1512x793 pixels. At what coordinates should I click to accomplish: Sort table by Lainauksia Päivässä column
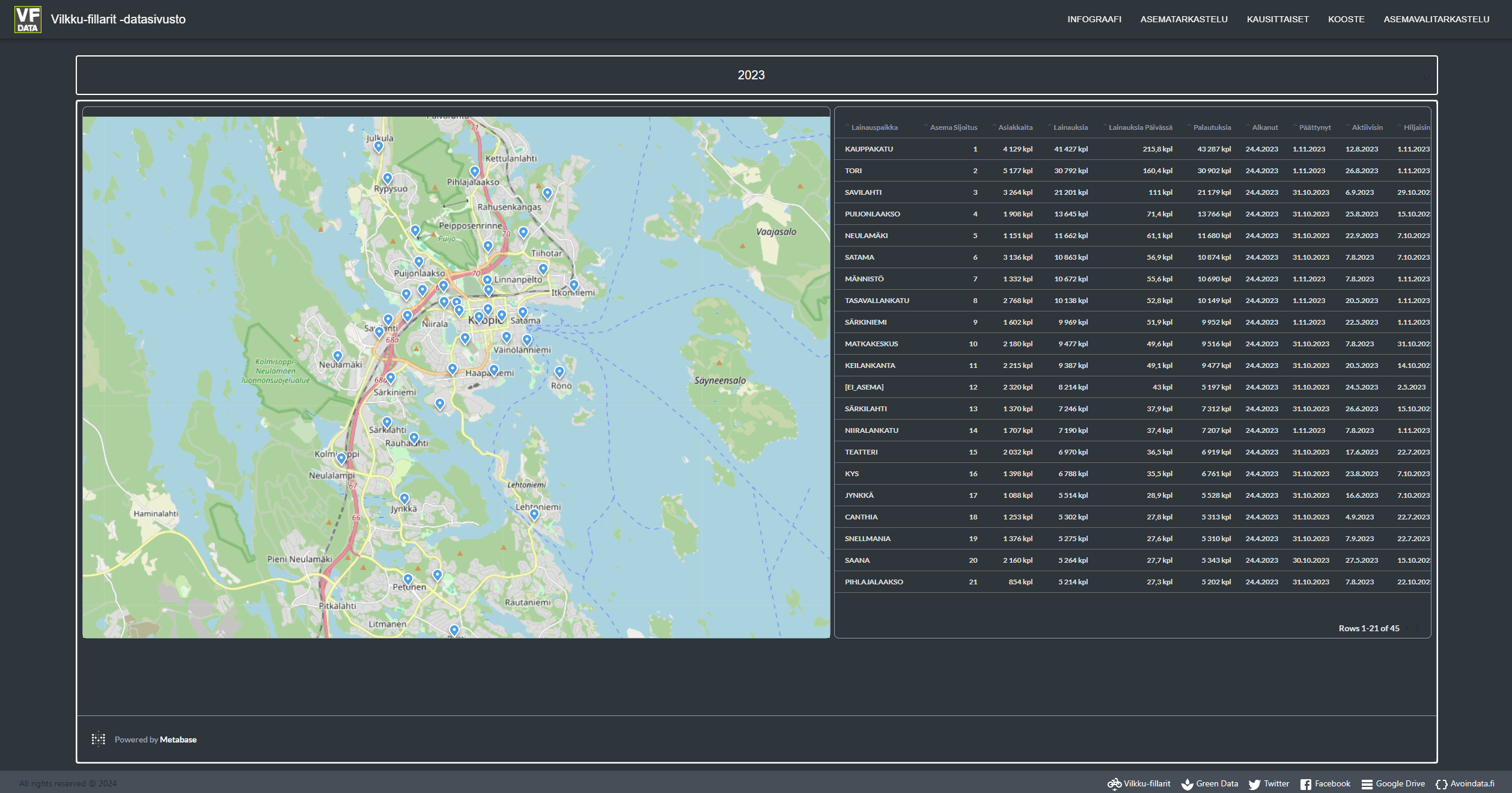tap(1140, 127)
